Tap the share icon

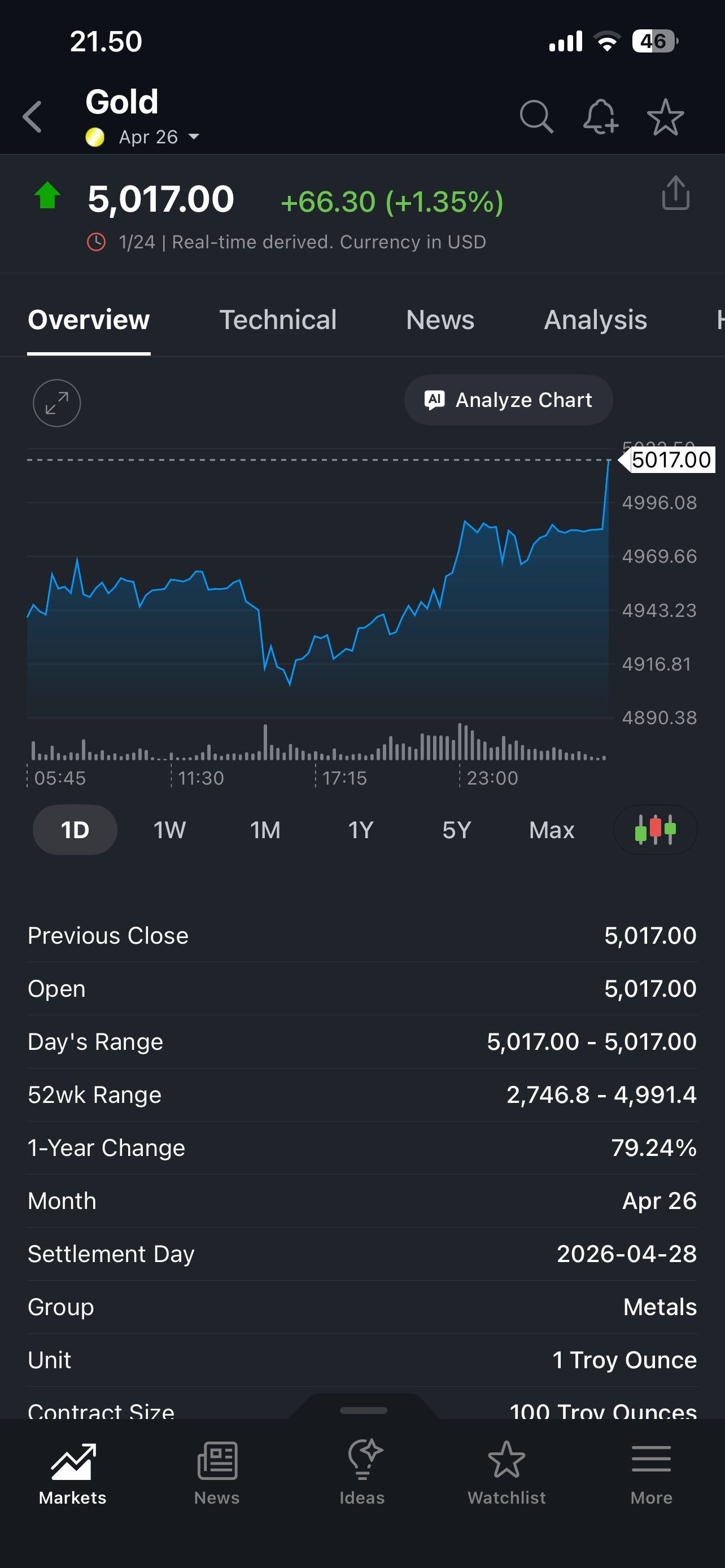675,194
